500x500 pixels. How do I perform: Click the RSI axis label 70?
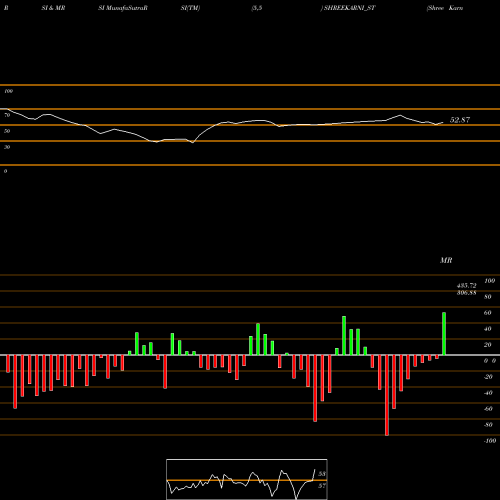(7, 115)
